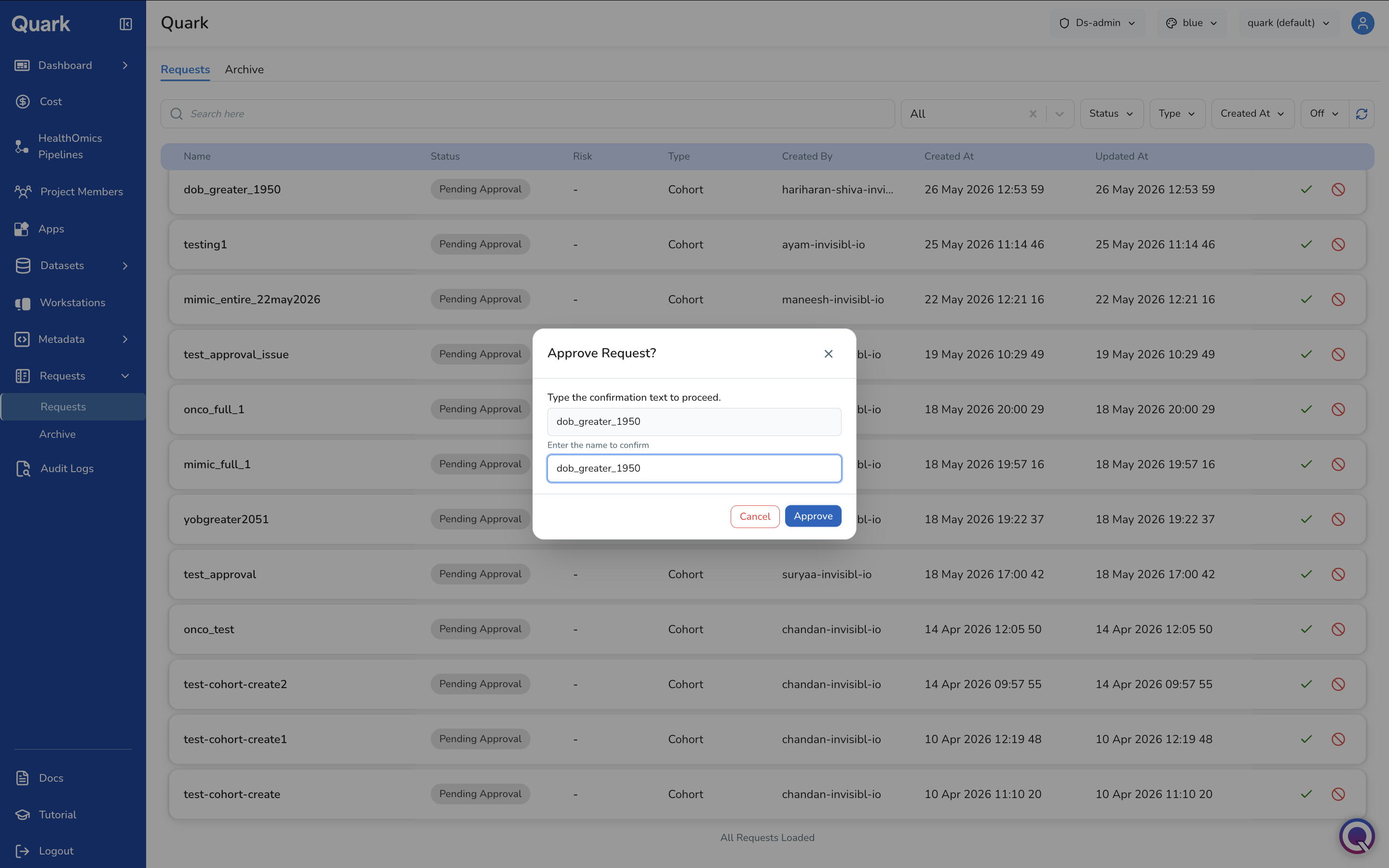Collapse the Requests submenu chevron
1389x868 pixels.
pos(125,376)
